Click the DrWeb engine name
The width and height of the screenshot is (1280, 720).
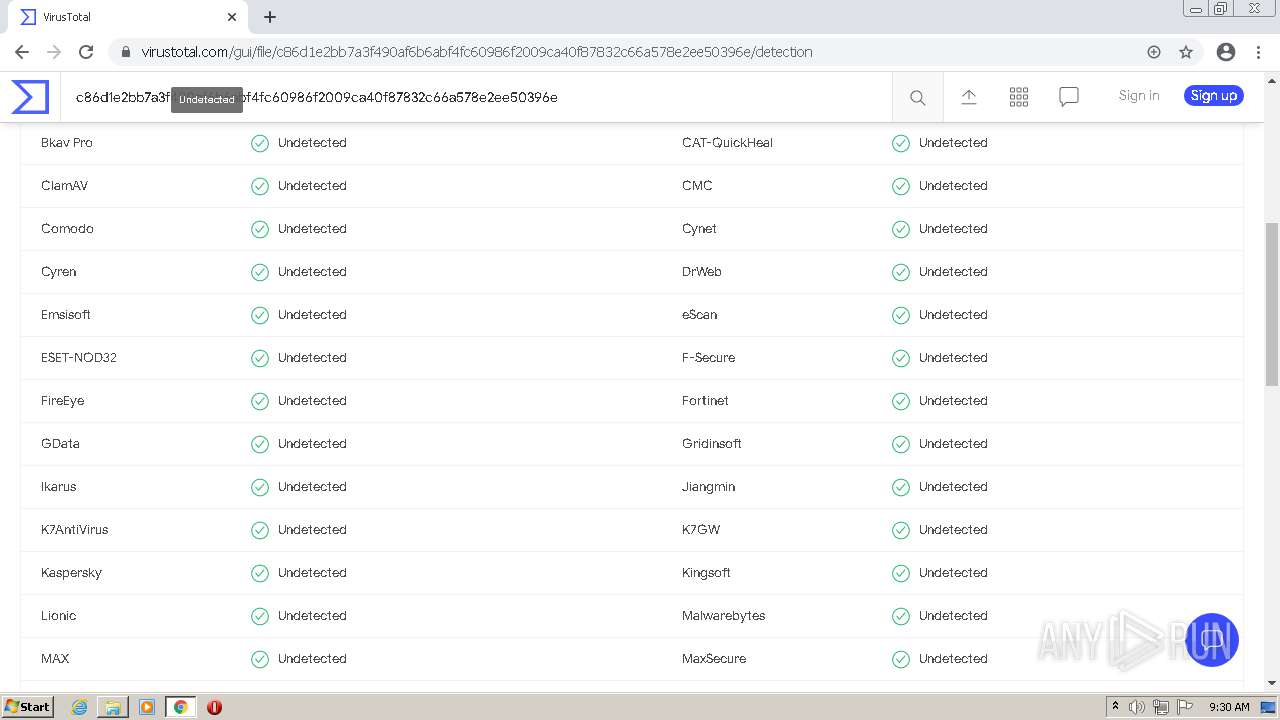[x=702, y=272]
